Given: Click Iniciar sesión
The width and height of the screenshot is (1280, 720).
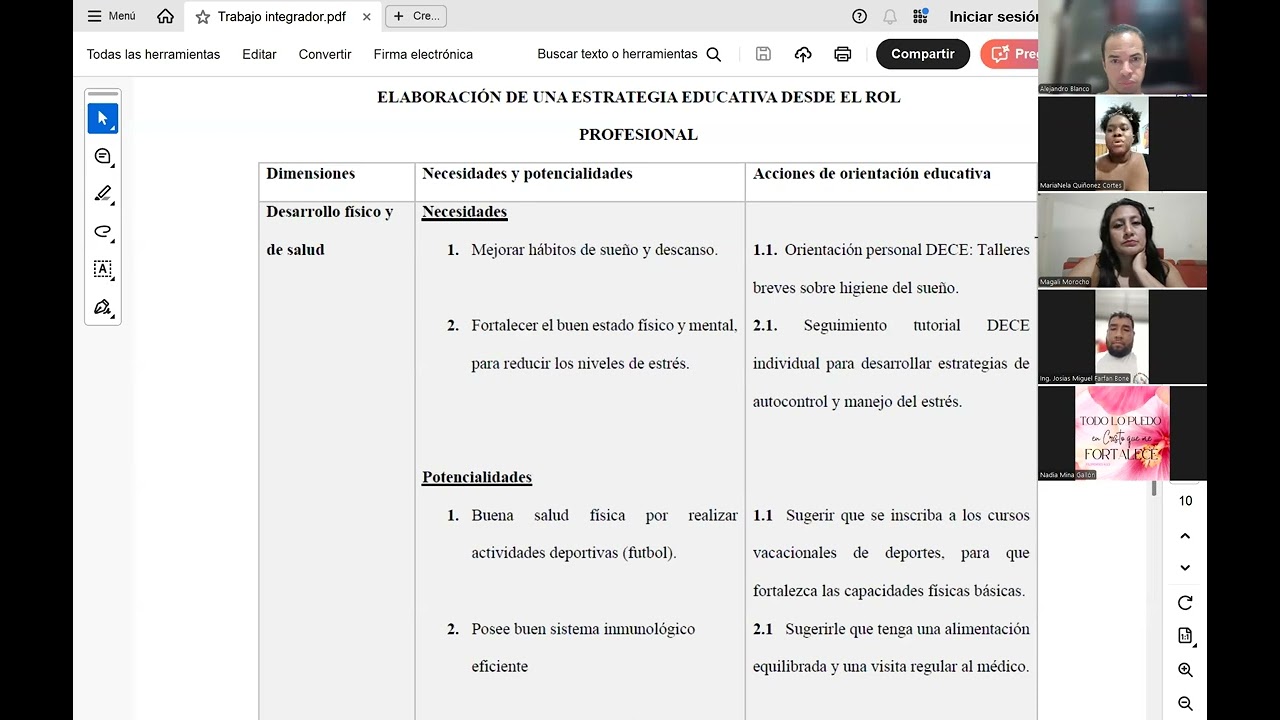Looking at the screenshot, I should tap(993, 16).
